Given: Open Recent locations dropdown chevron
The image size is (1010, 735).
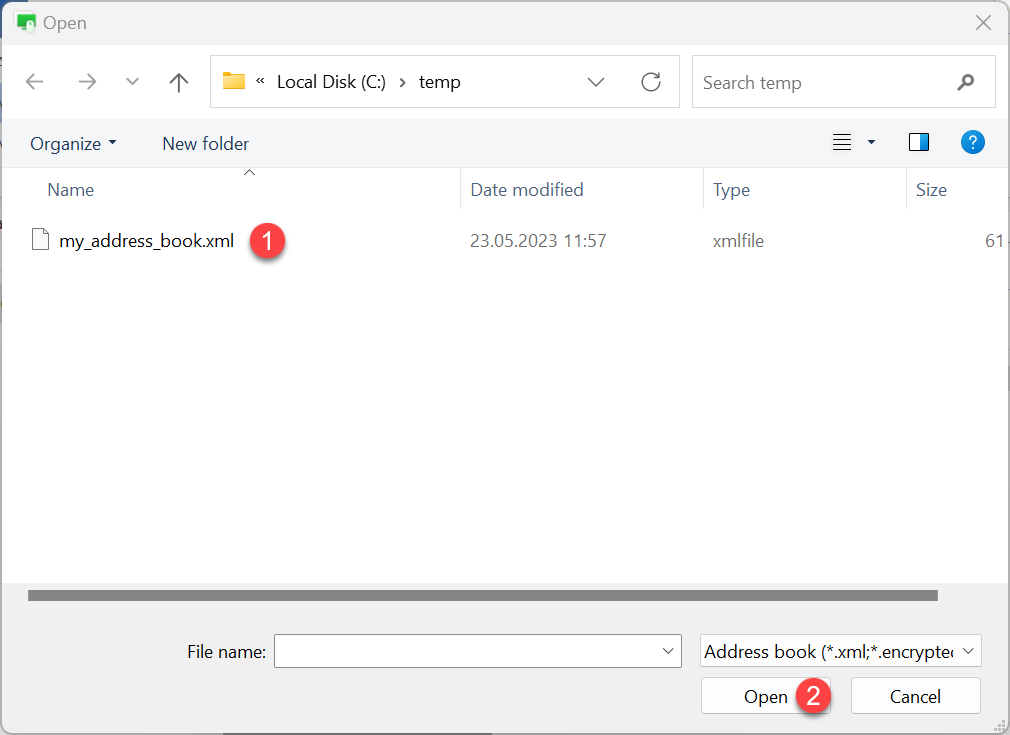Looking at the screenshot, I should tap(132, 82).
